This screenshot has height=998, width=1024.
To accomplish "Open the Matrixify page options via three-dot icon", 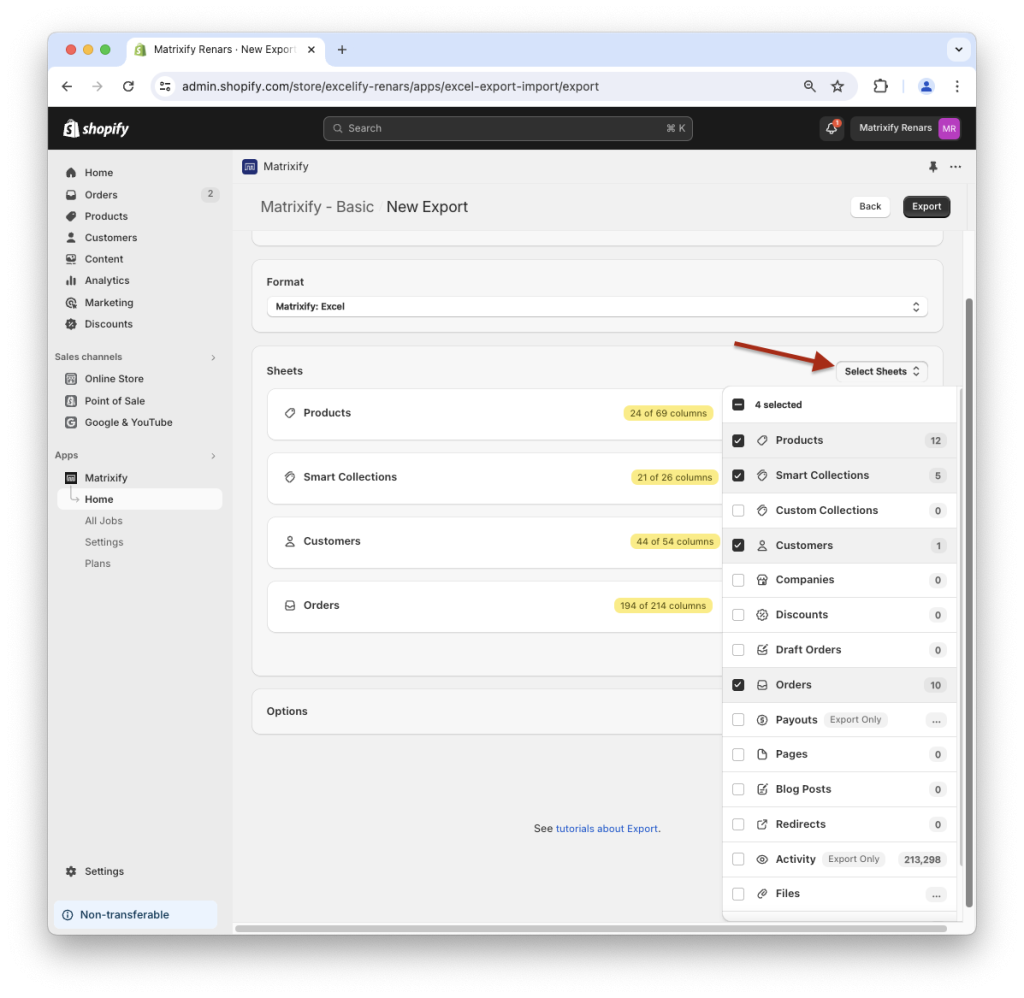I will pyautogui.click(x=956, y=166).
